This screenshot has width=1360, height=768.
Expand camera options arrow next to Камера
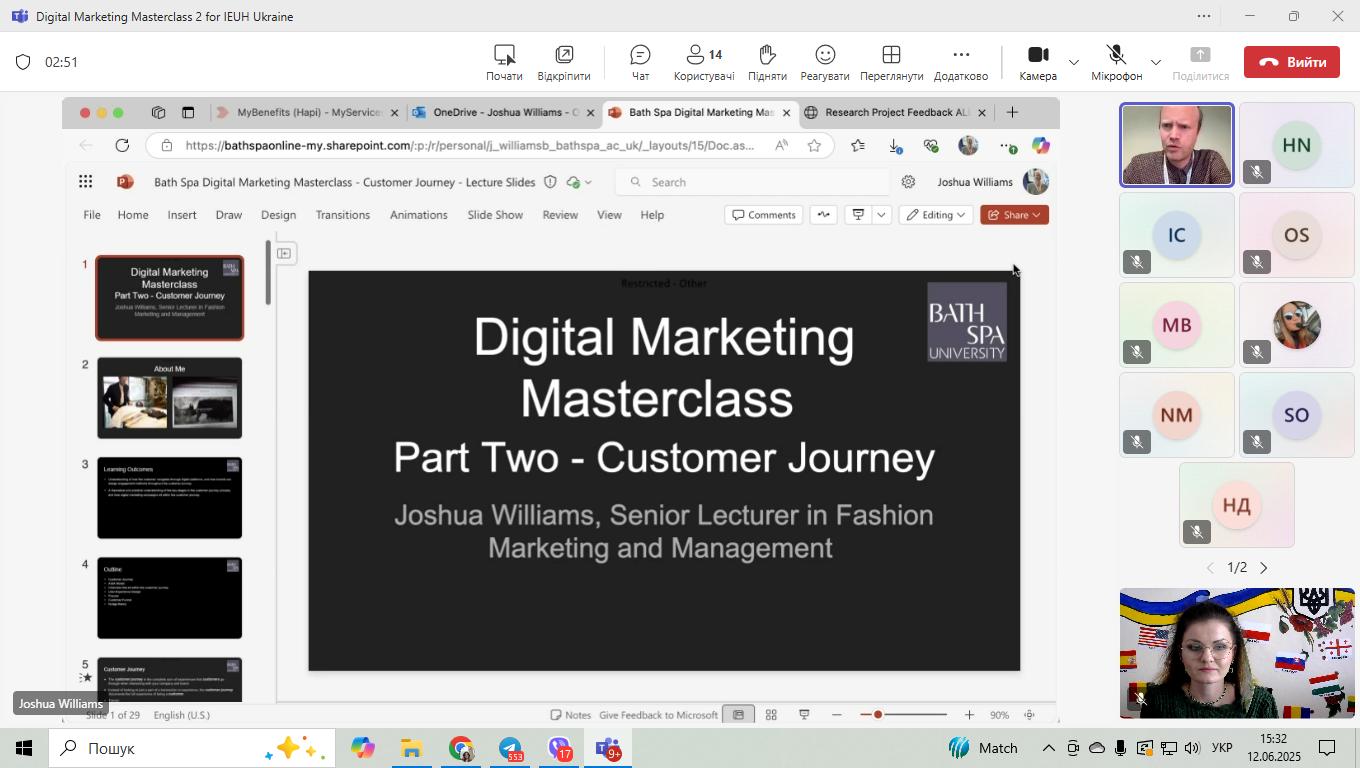pos(1073,62)
